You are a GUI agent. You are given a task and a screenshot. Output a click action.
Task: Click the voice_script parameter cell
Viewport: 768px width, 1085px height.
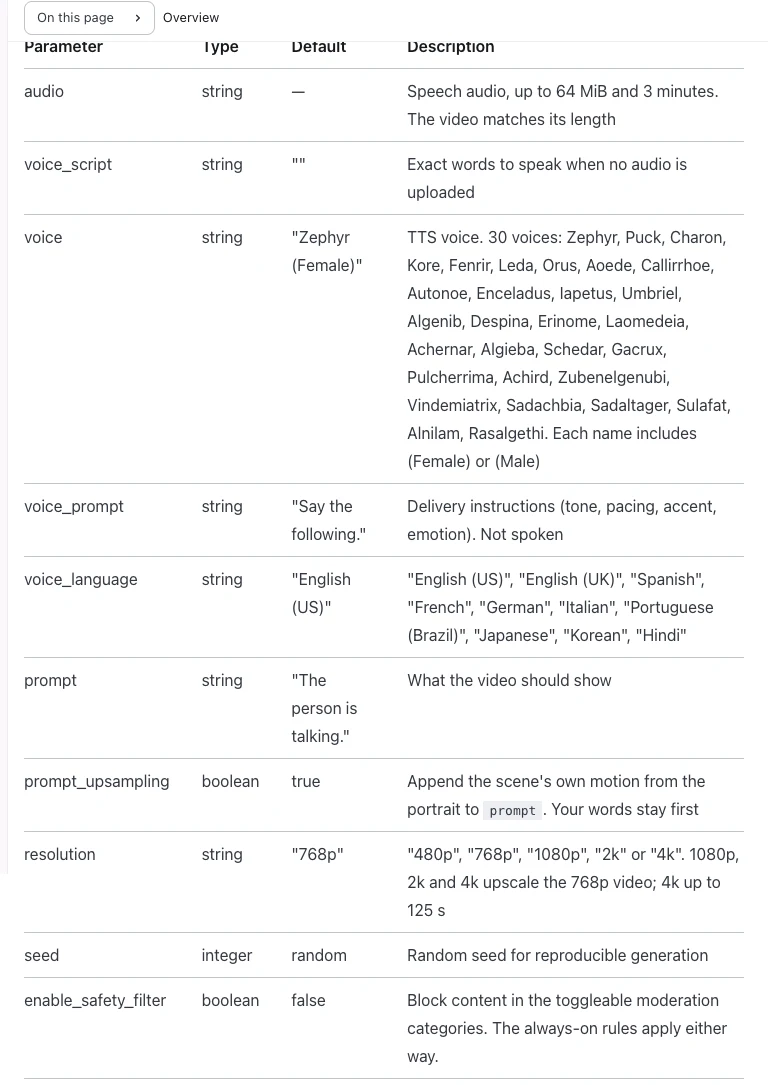68,165
